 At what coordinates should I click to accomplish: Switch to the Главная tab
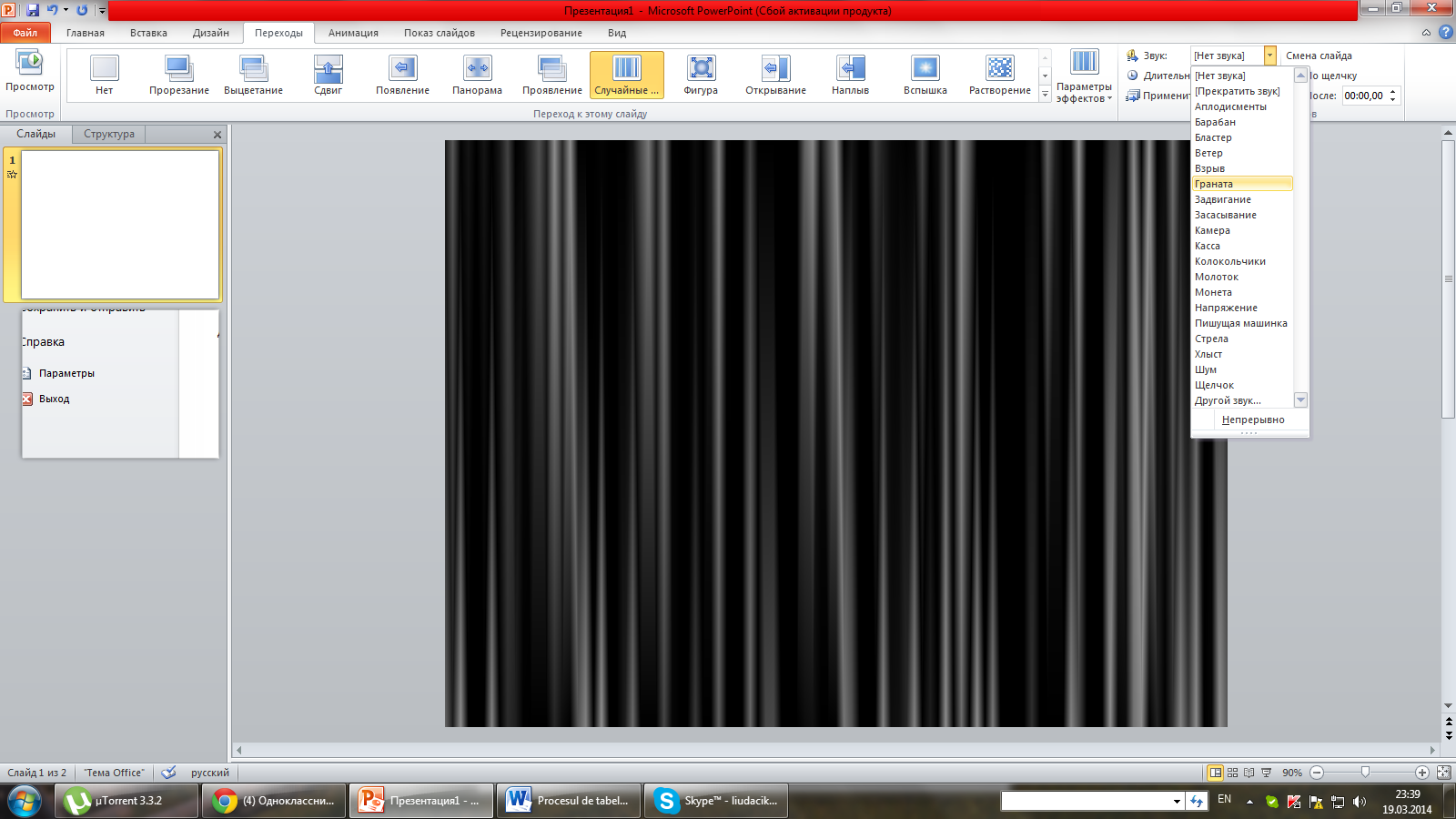coord(86,33)
